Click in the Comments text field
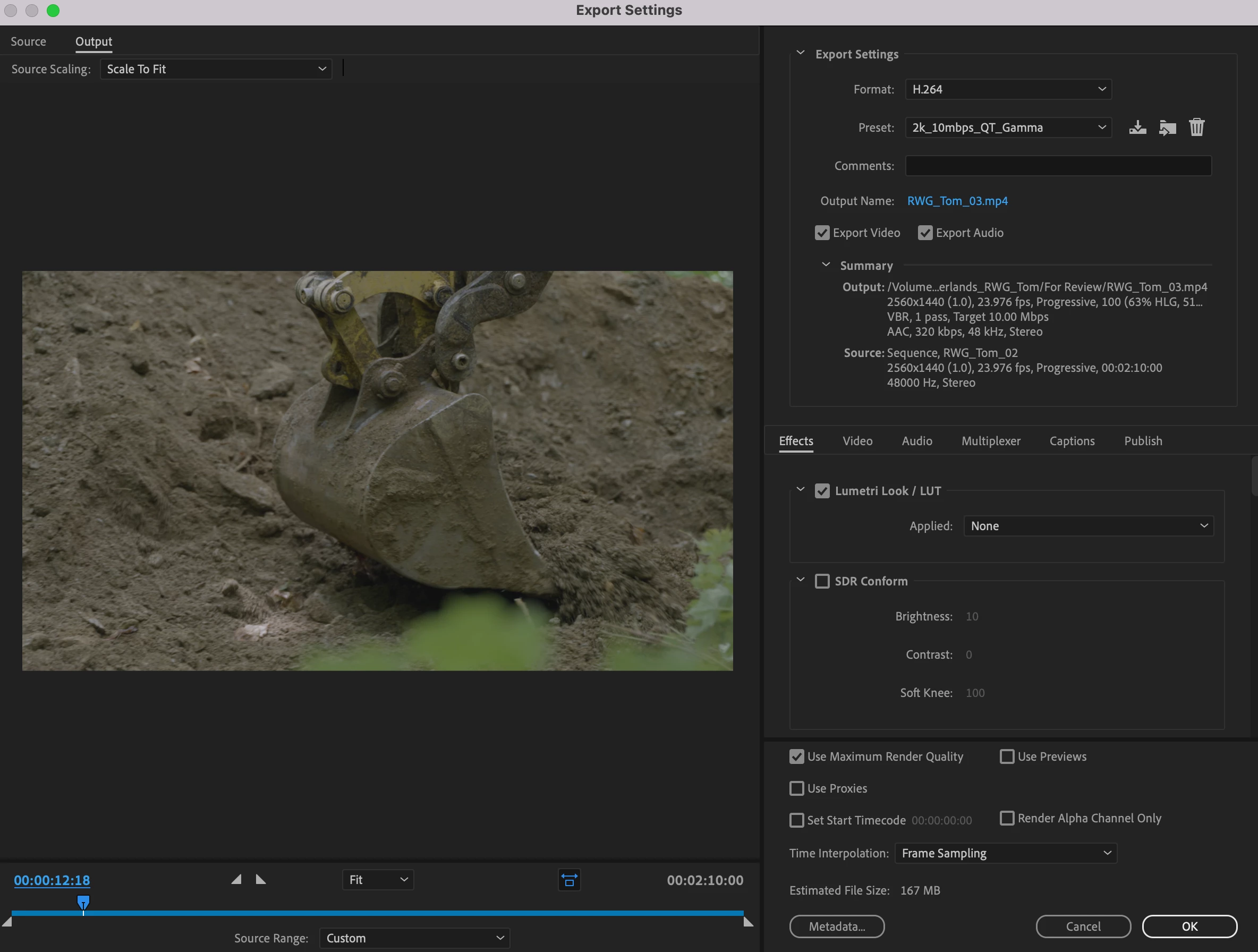Screen dimensions: 1258x952 pyautogui.click(x=1058, y=166)
